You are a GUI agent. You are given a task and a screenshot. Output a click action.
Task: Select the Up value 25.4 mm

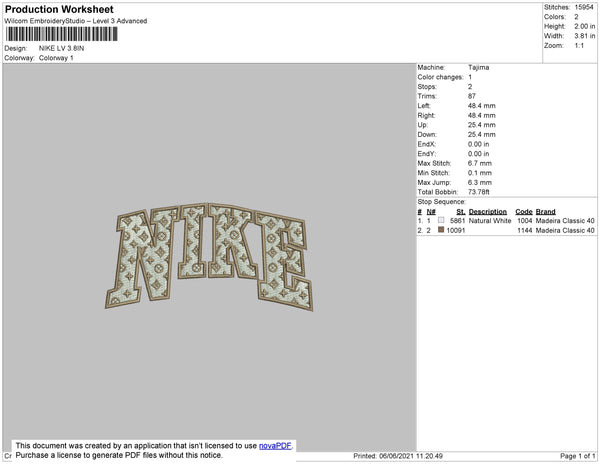[481, 125]
